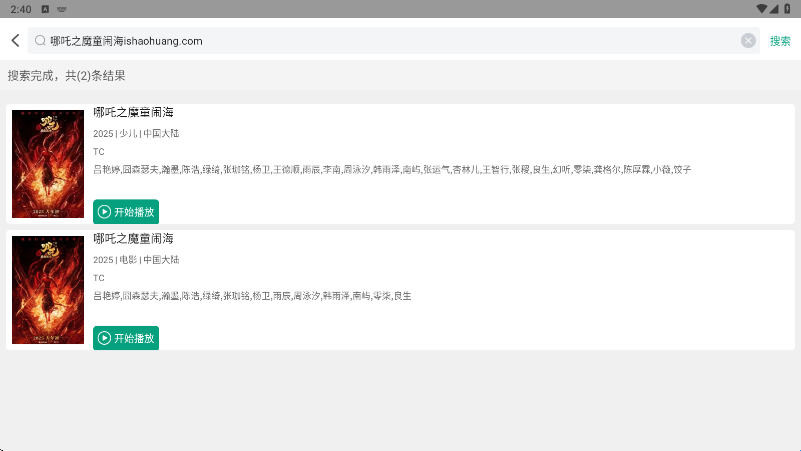Open title 哪吒之魔童闹海 in 少儿 result
The image size is (801, 451).
pyautogui.click(x=133, y=112)
